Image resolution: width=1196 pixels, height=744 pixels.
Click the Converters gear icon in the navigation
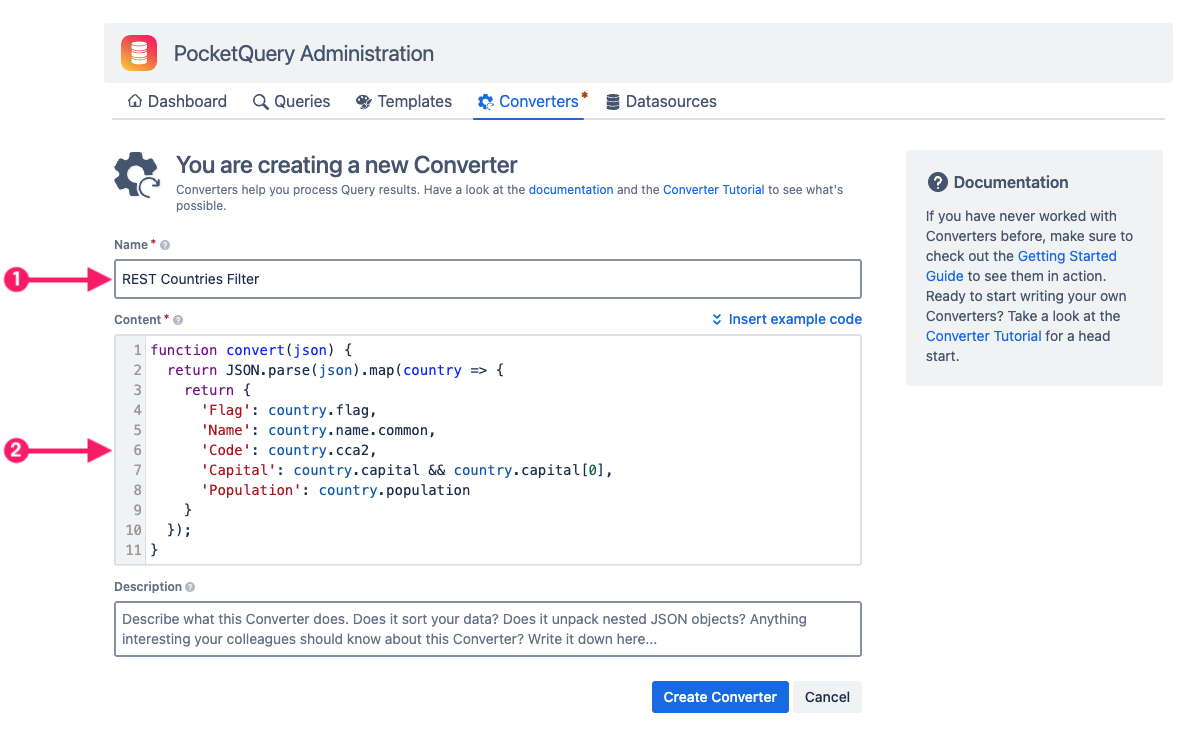pos(487,101)
